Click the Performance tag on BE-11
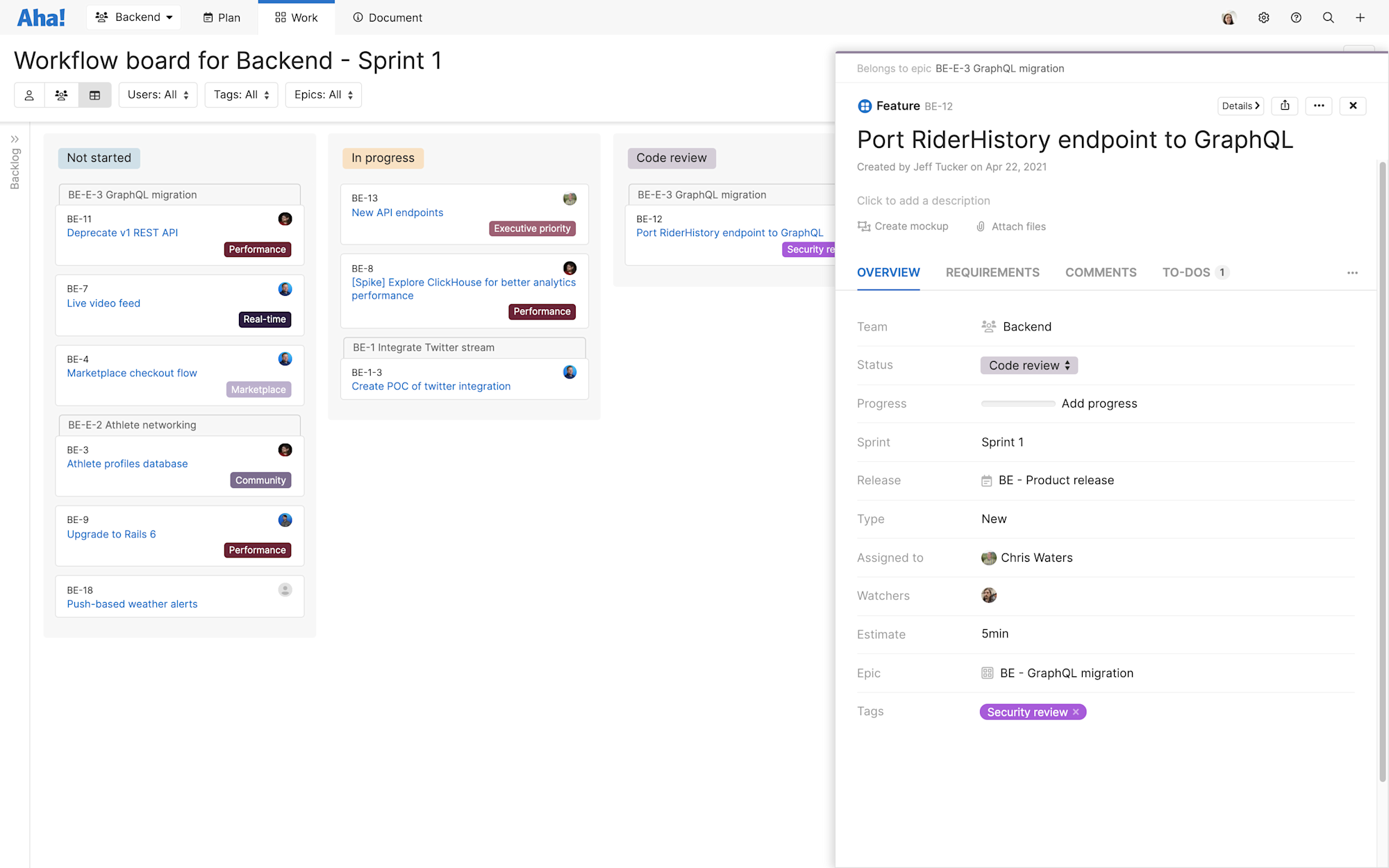The image size is (1389, 868). pos(257,249)
